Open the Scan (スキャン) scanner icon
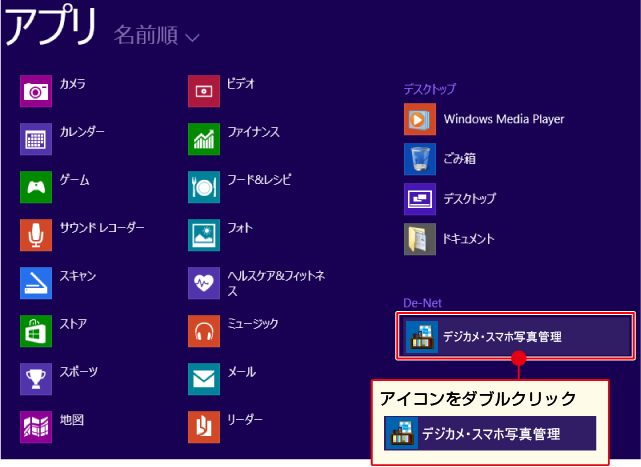The image size is (641, 467). 36,283
